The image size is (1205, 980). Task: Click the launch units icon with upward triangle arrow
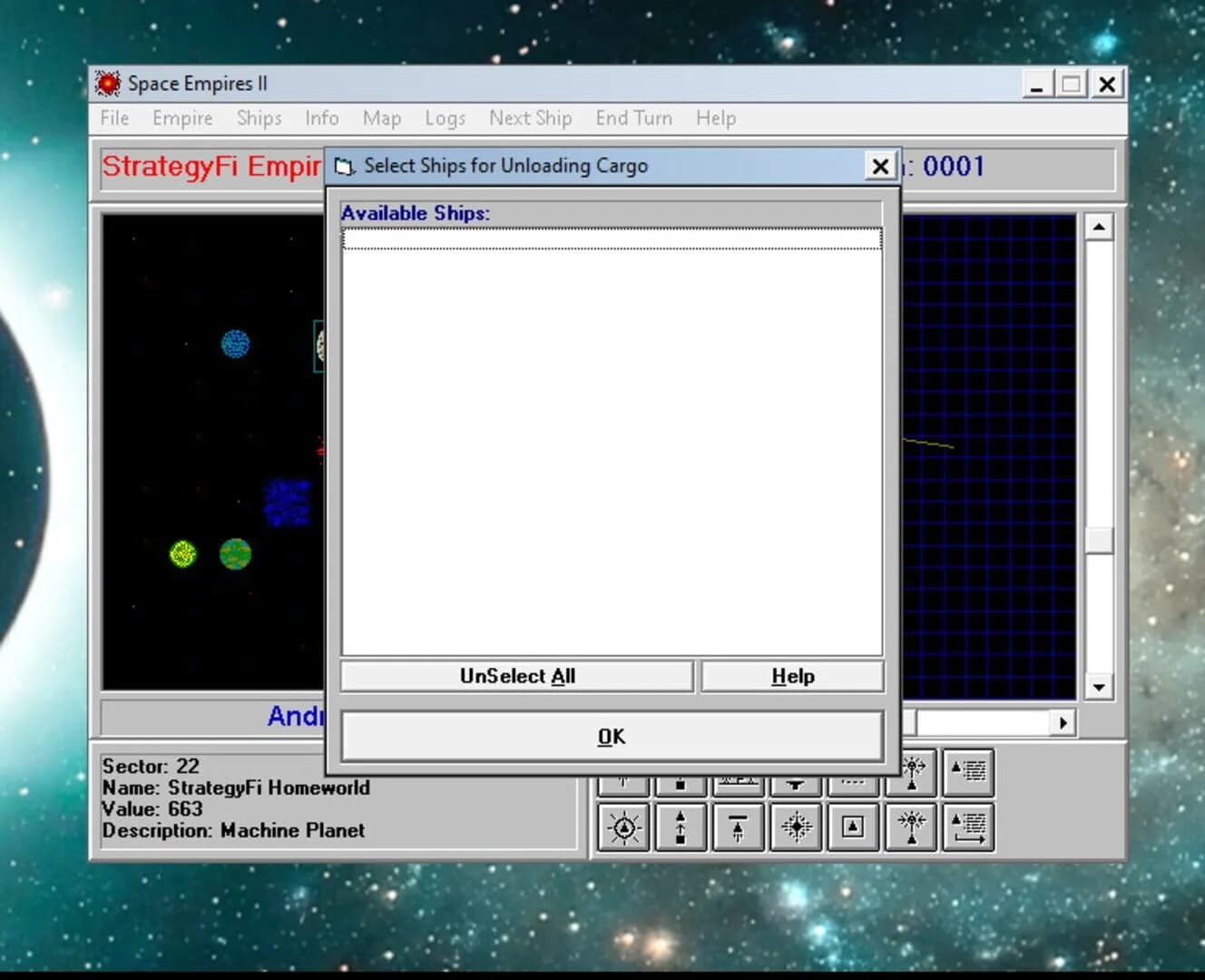pos(680,828)
